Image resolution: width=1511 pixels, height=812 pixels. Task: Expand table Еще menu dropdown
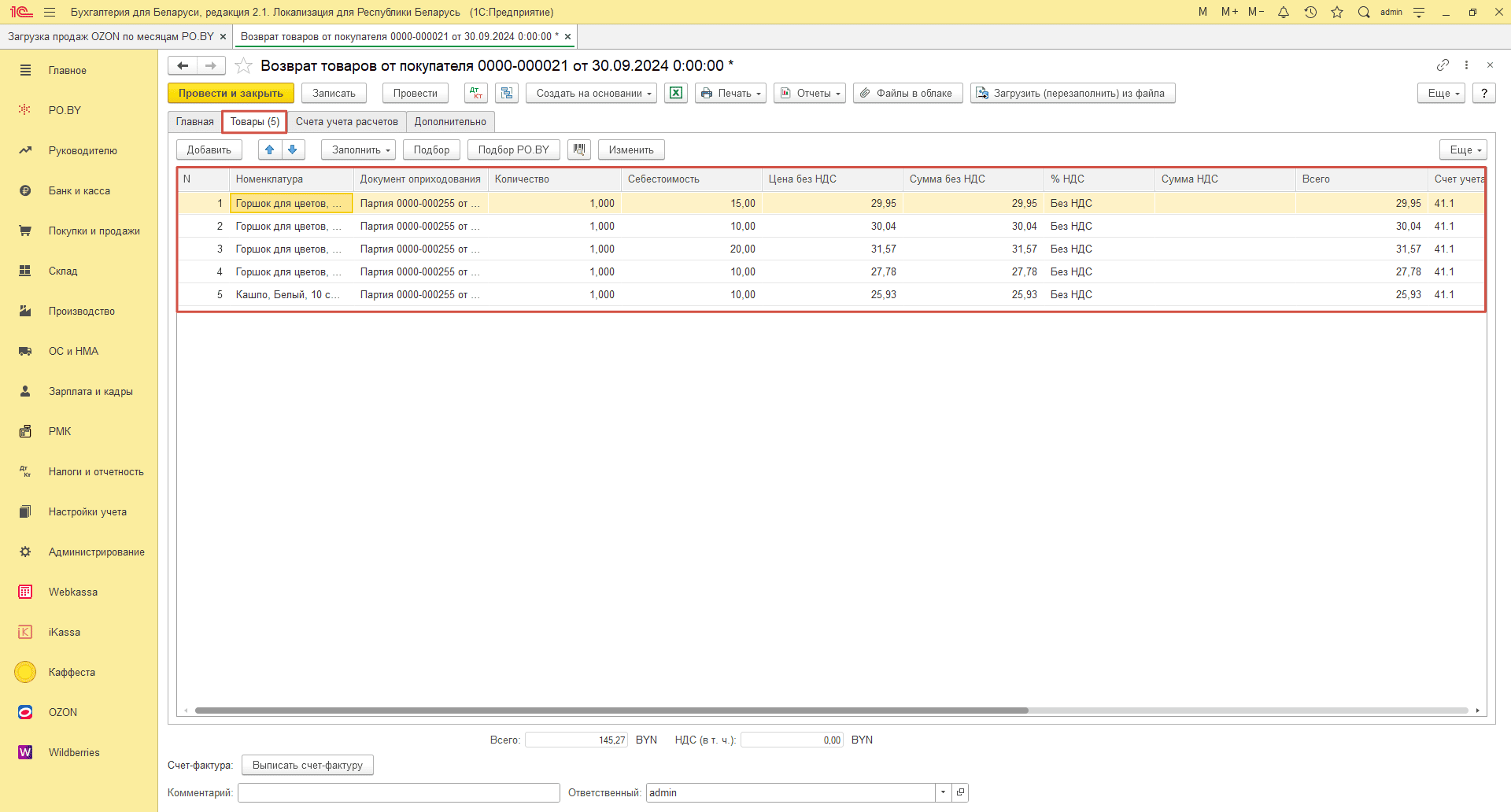point(1463,149)
